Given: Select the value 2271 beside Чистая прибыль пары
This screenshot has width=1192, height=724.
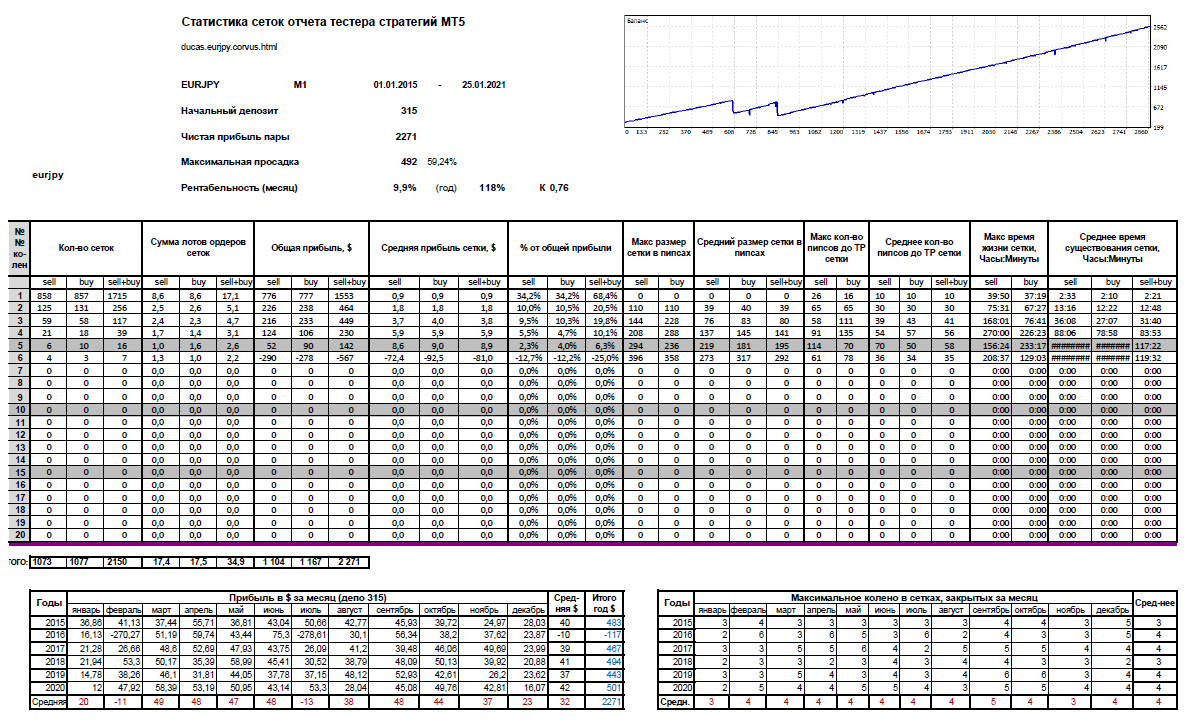Looking at the screenshot, I should tap(406, 137).
